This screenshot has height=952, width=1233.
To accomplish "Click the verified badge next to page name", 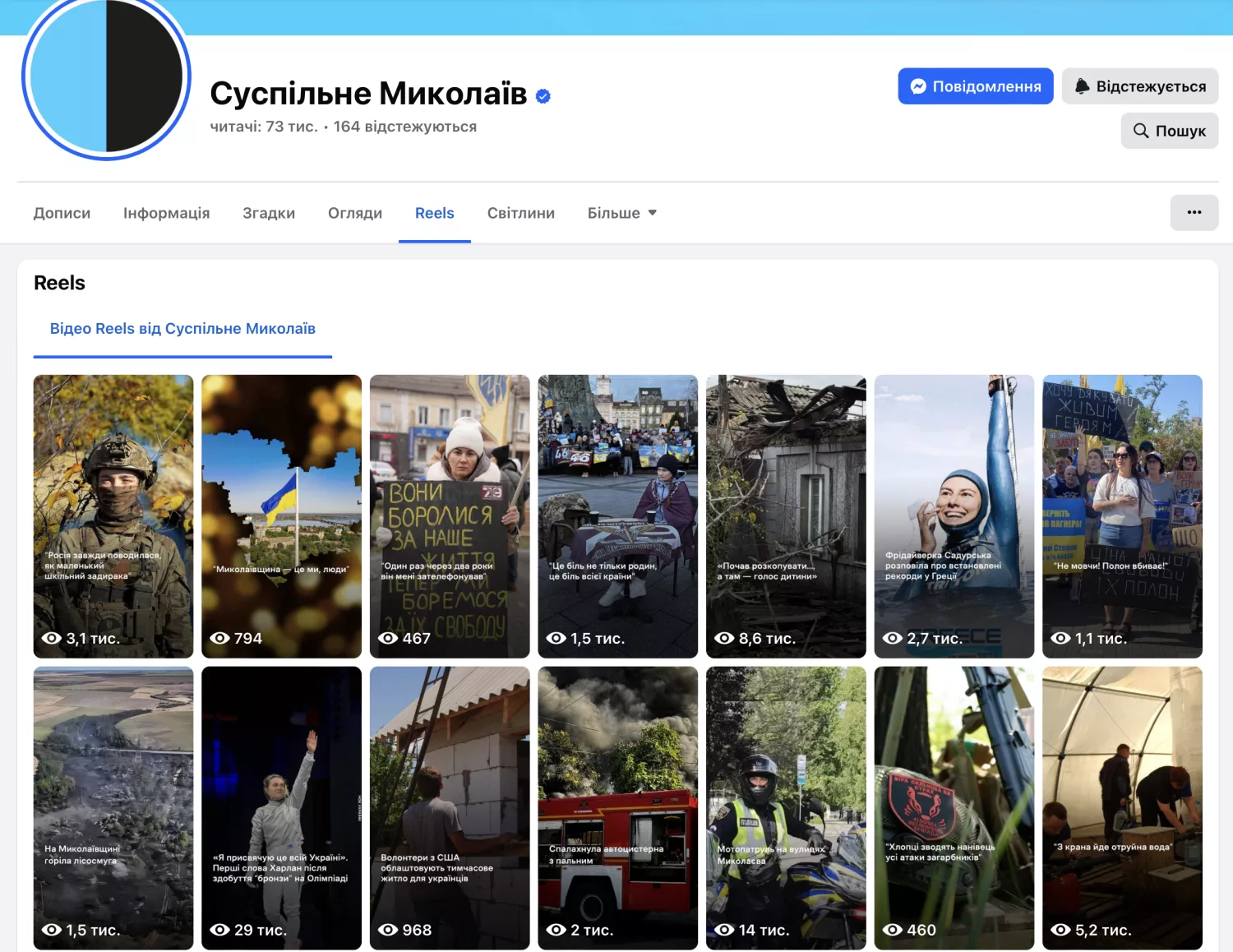I will 543,96.
